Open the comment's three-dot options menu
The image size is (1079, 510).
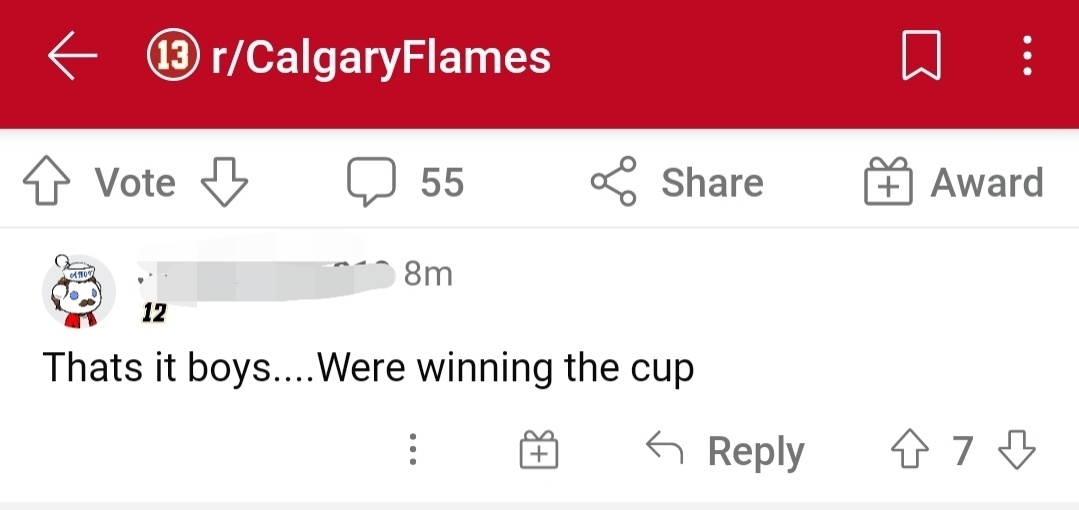pos(412,451)
